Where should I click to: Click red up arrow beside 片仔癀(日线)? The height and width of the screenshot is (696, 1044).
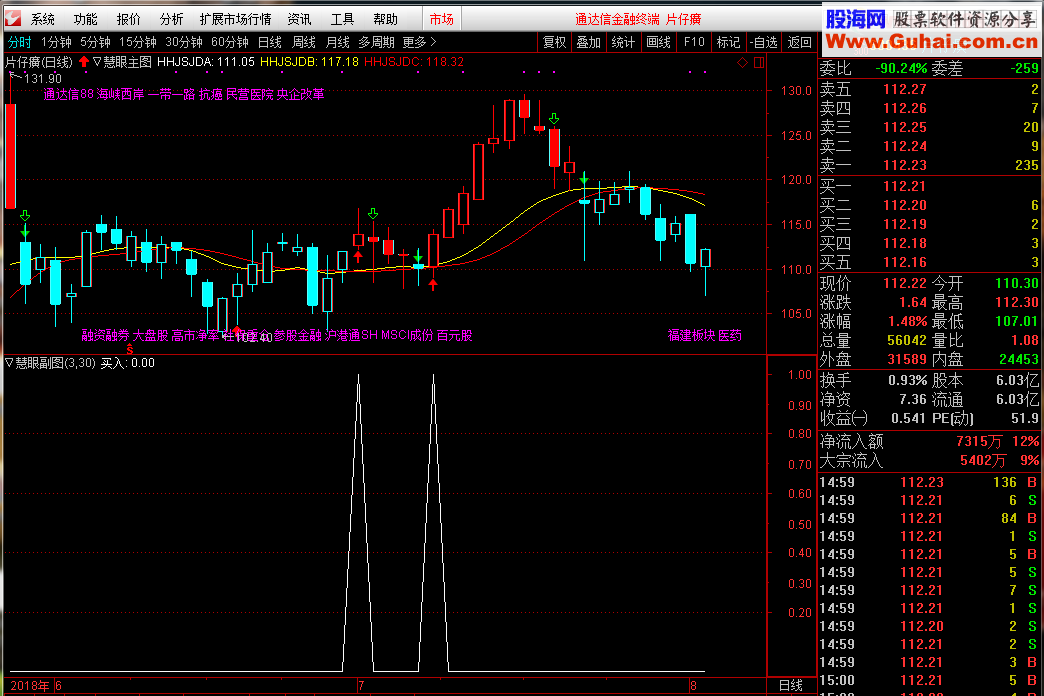click(x=83, y=62)
